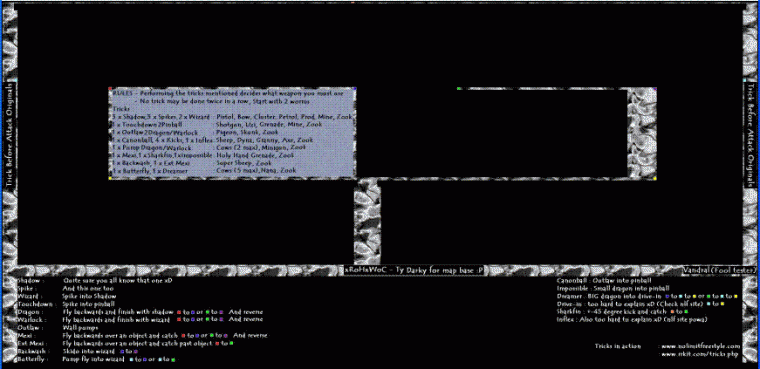Click 'Quite sure you all know that one xD'
The height and width of the screenshot is (369, 760).
pos(118,281)
